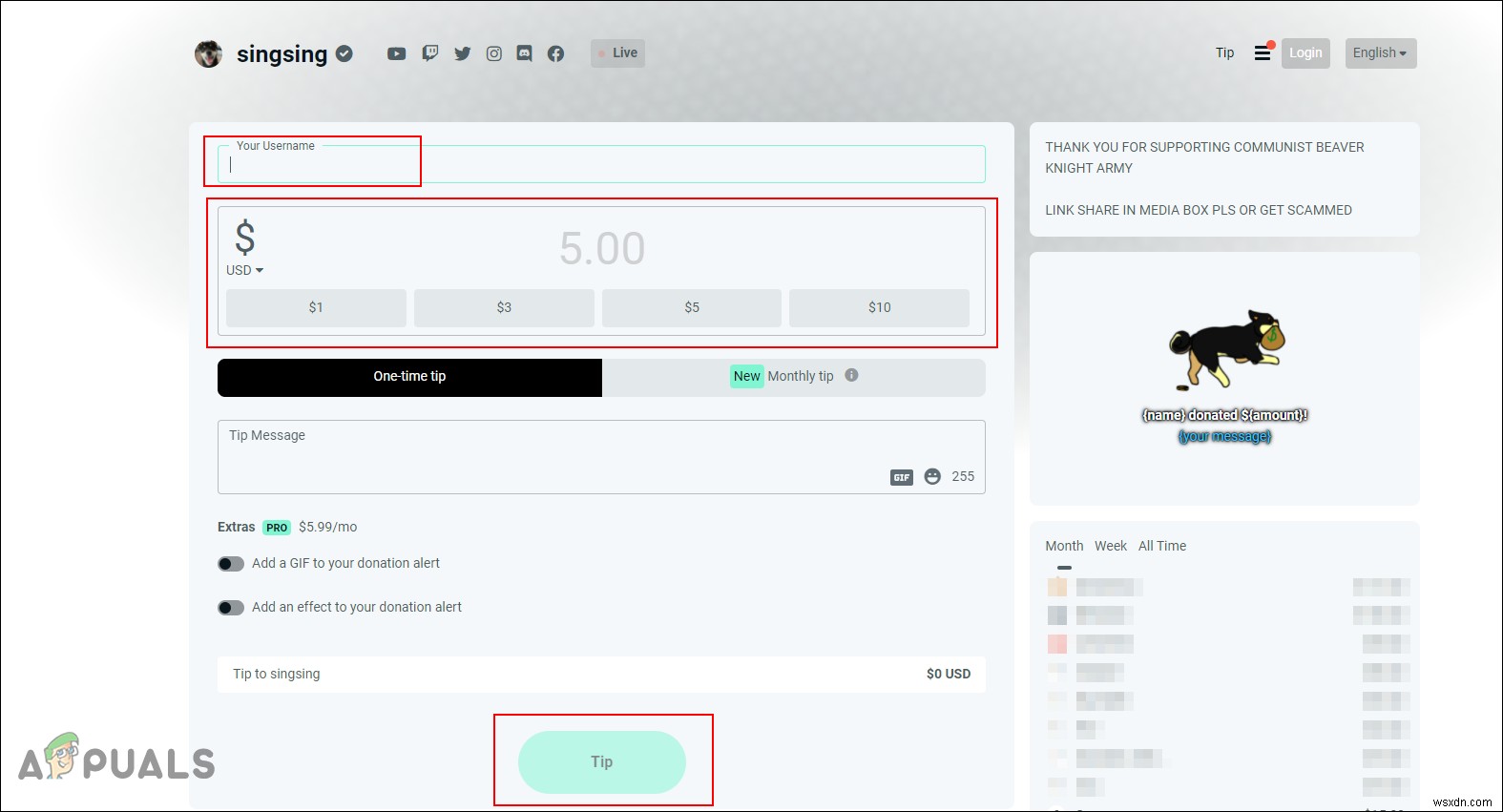Open the Twitch channel icon

point(430,53)
